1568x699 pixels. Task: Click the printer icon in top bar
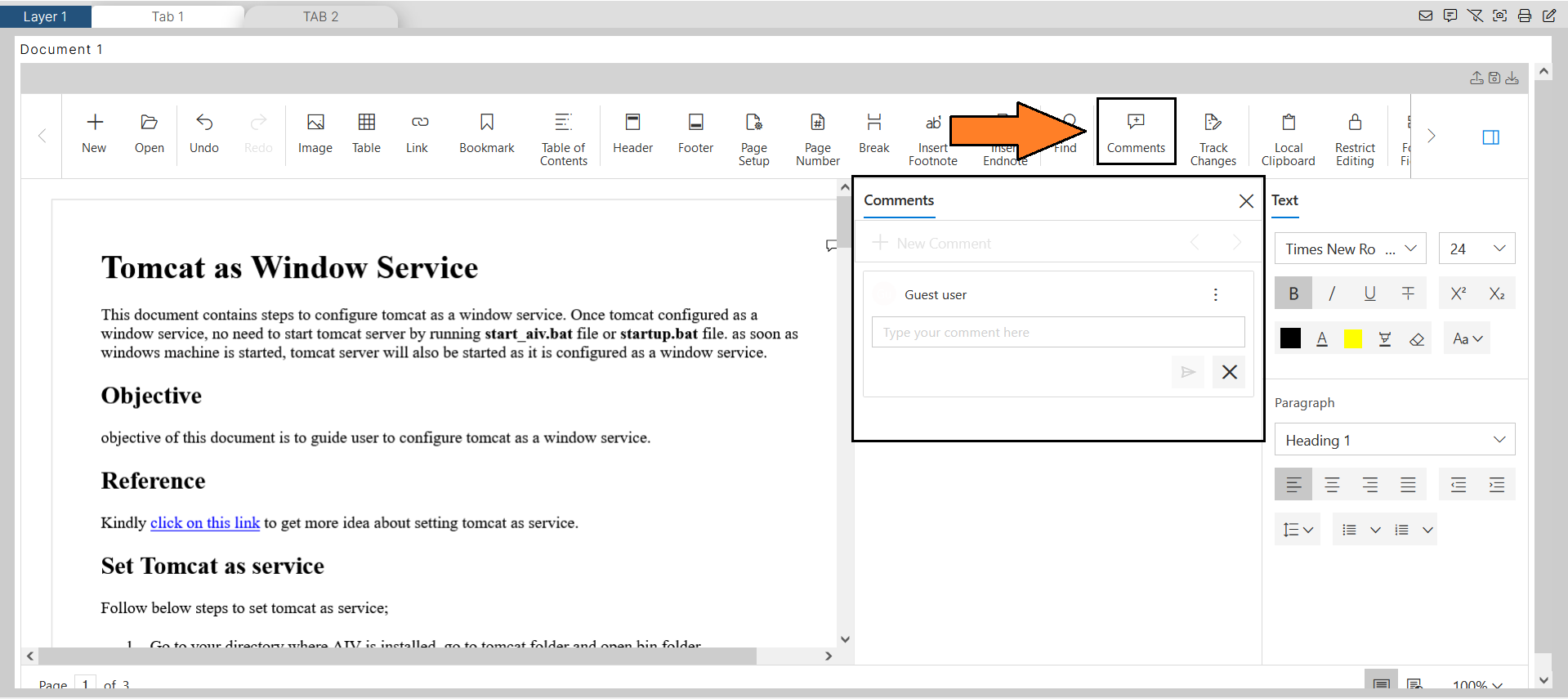click(x=1525, y=16)
